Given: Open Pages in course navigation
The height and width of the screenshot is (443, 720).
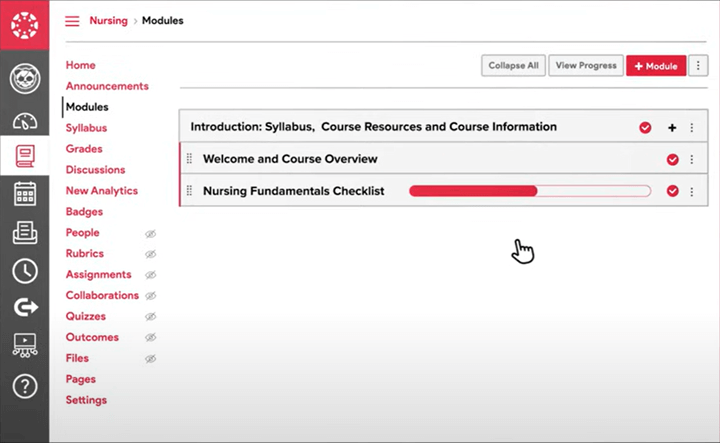Looking at the screenshot, I should coord(81,379).
